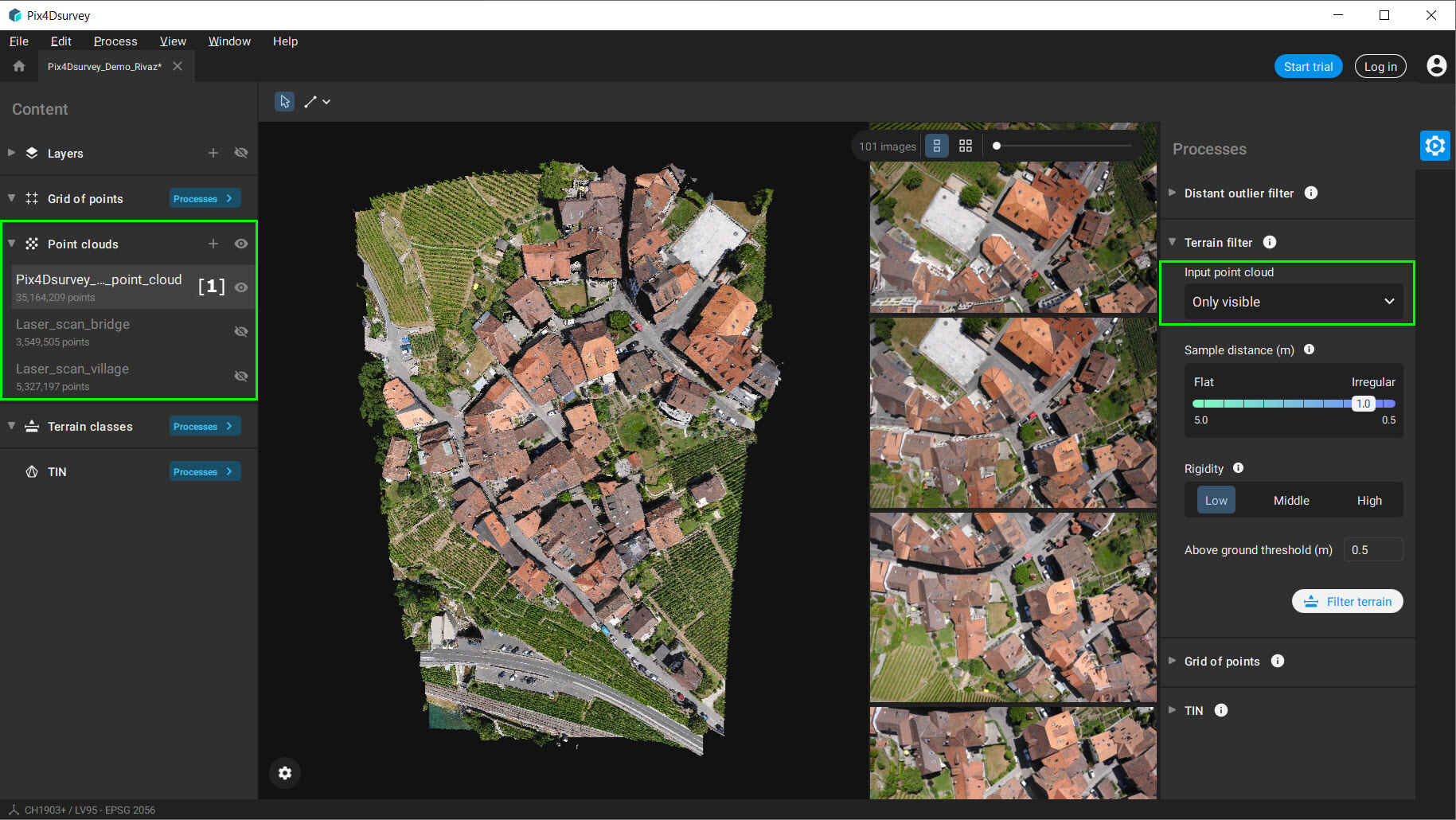Select the third aerial image thumbnail
Screen dimensions: 1456x820
[1013, 607]
